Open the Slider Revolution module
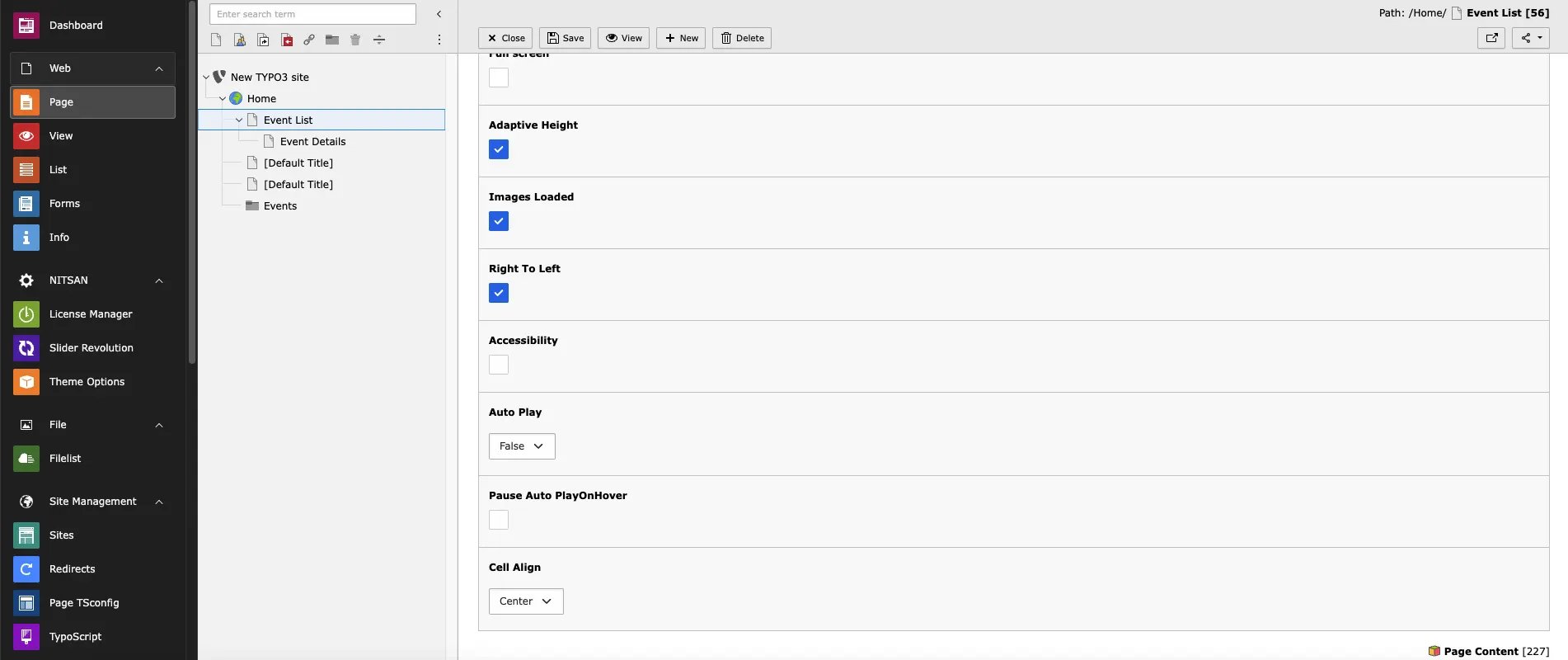 [x=92, y=348]
